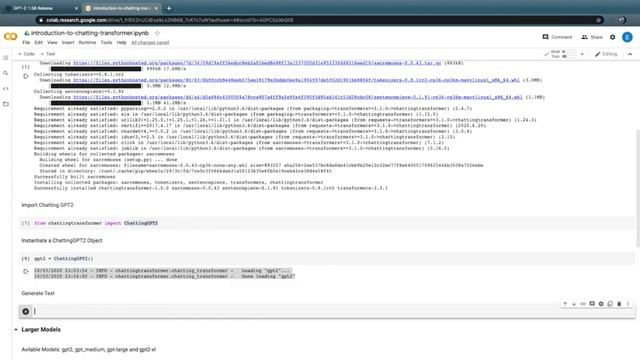
Task: Collapse the header with the chevron
Action: pos(630,54)
